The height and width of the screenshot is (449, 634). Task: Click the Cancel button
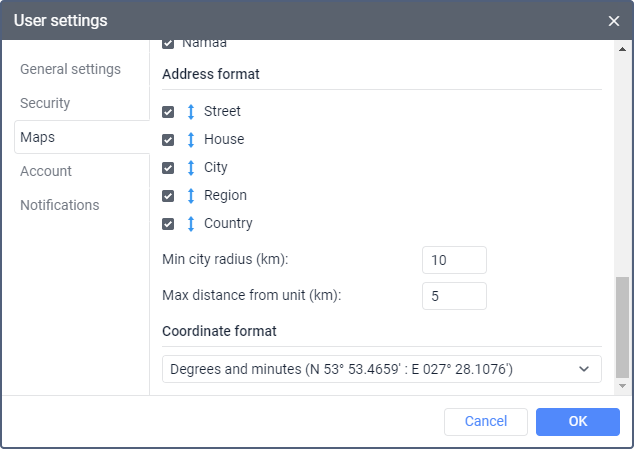pos(486,422)
